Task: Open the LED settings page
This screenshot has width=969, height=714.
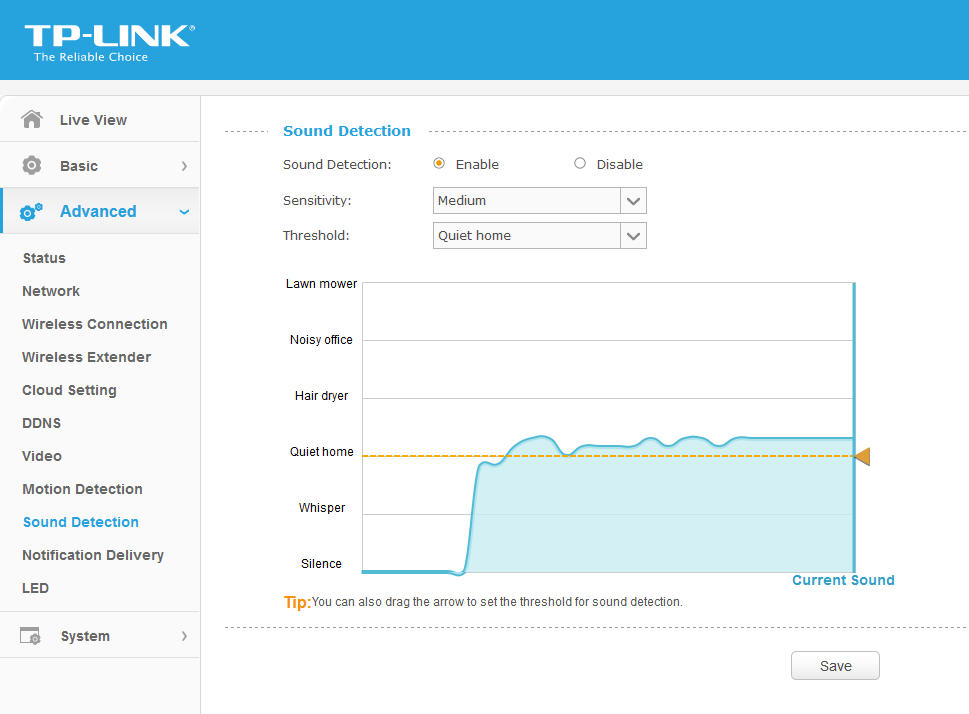Action: pyautogui.click(x=35, y=588)
